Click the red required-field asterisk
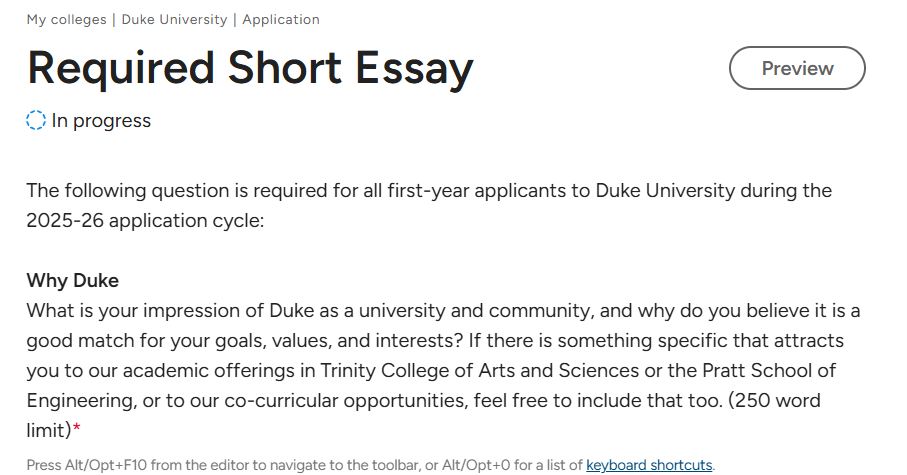 [76, 429]
